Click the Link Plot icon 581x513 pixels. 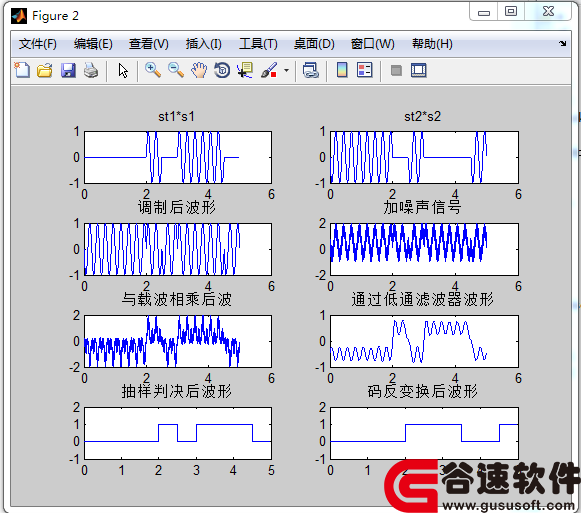pos(311,70)
